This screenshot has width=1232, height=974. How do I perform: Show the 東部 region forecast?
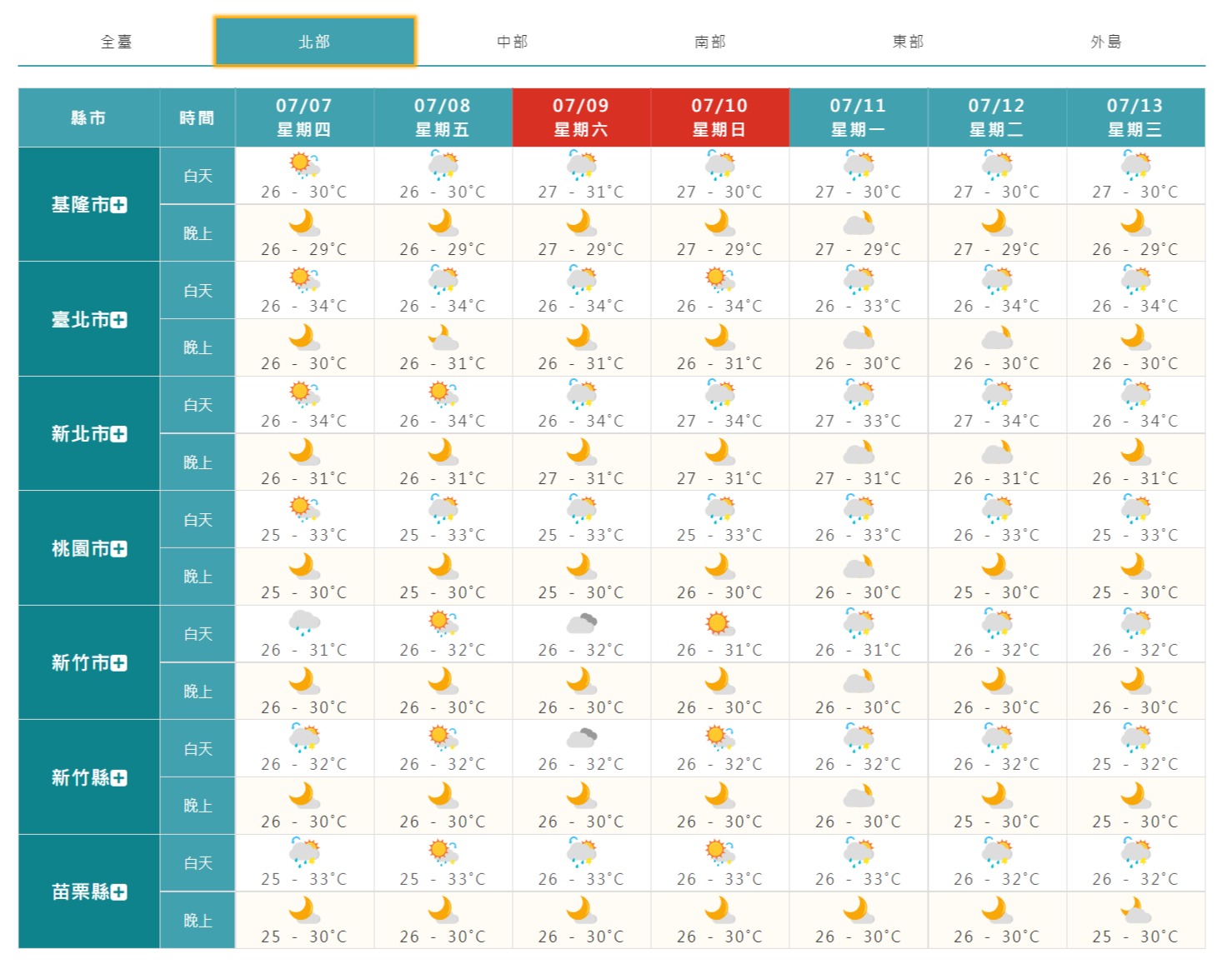(908, 42)
